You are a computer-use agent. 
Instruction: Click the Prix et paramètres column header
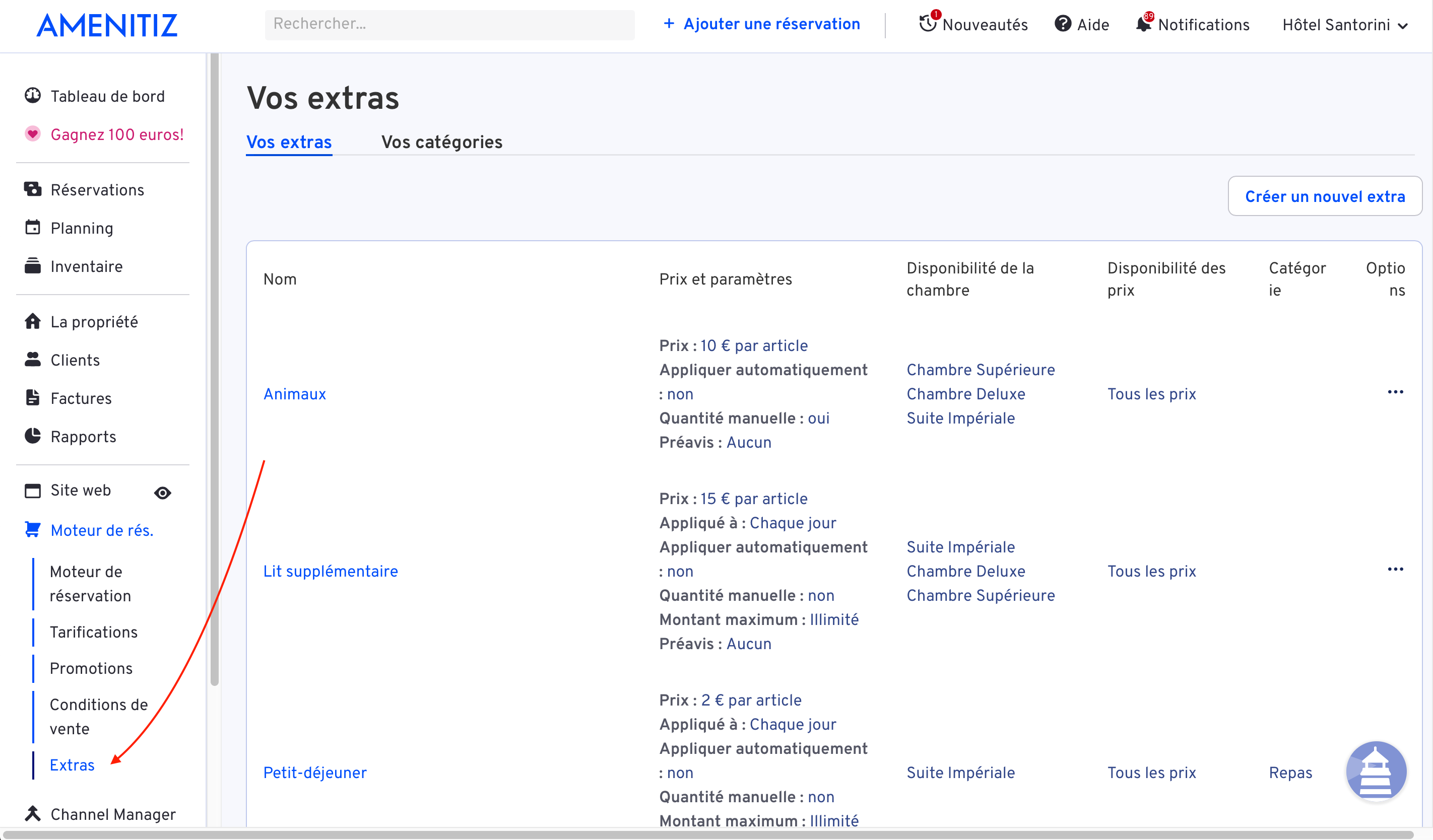pos(726,279)
